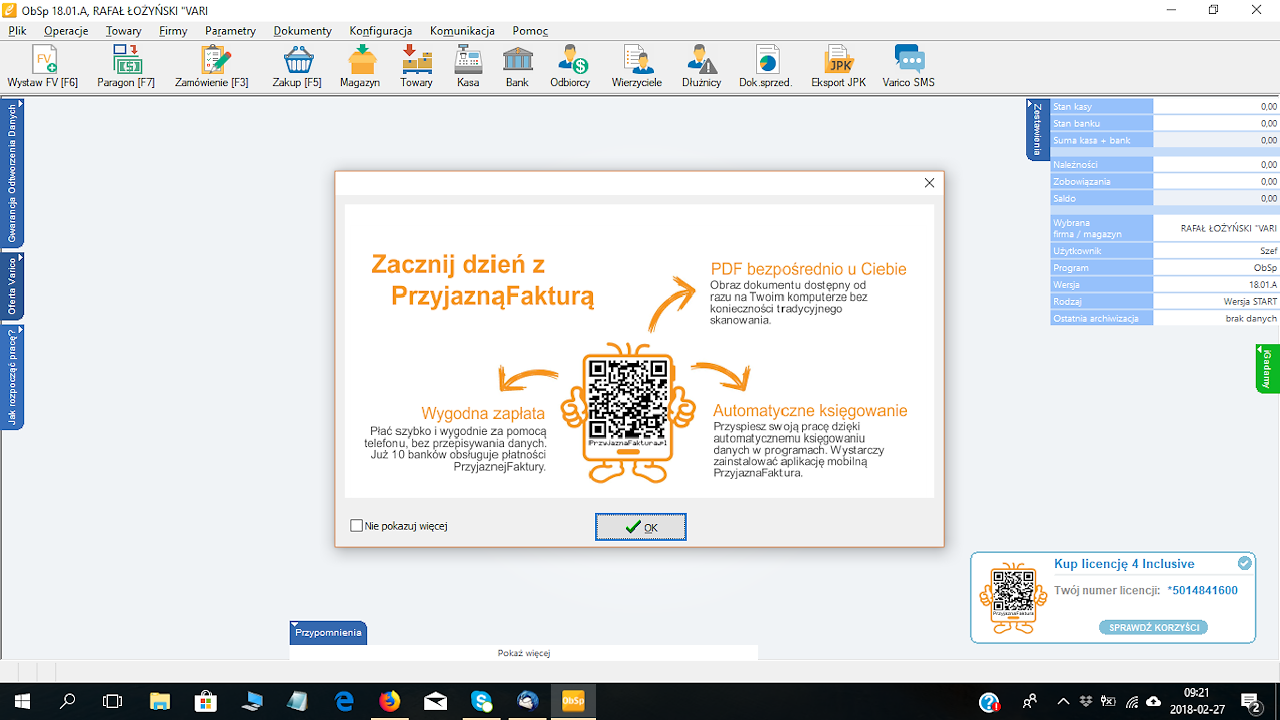Click license number *5014841600
The width and height of the screenshot is (1280, 720).
coord(1202,590)
